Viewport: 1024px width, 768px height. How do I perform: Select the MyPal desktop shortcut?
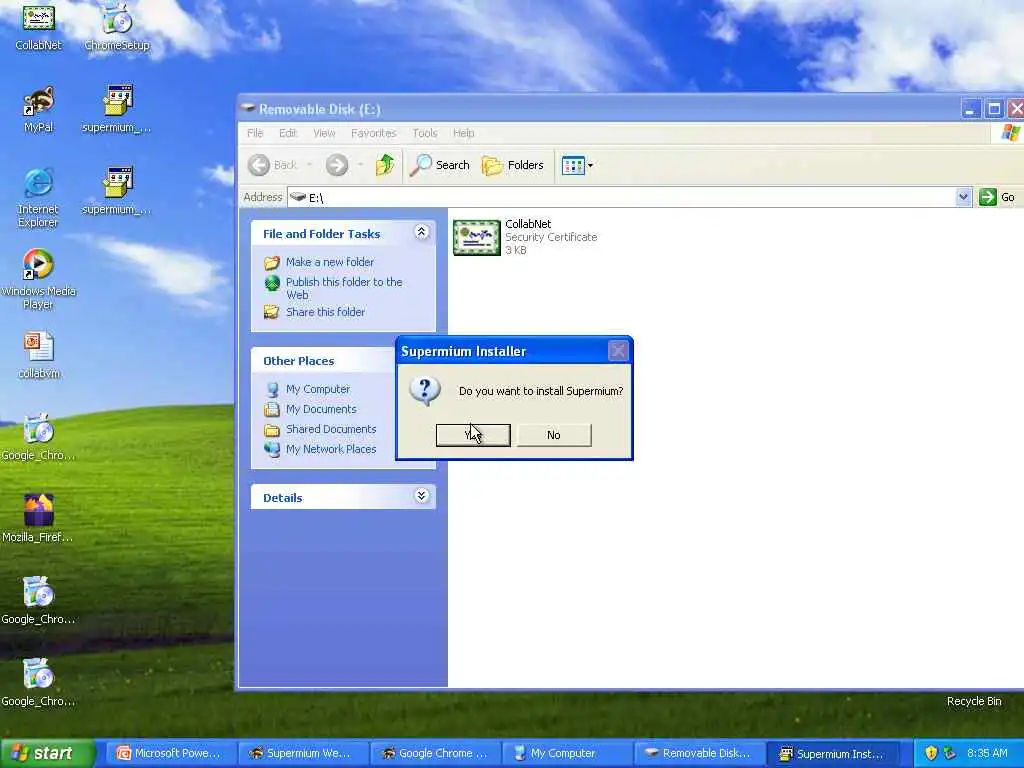pyautogui.click(x=39, y=108)
